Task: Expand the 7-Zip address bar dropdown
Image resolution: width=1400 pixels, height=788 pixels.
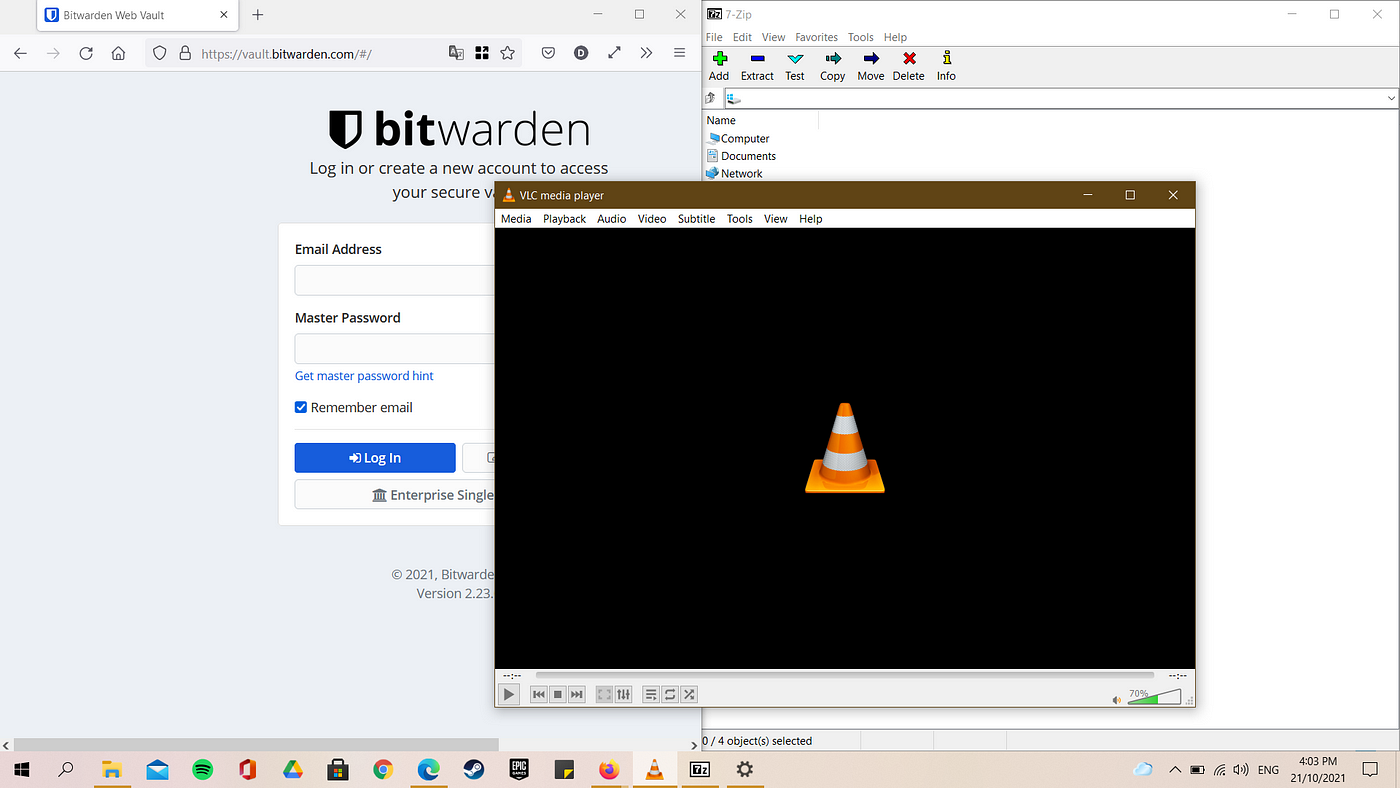Action: [1391, 98]
